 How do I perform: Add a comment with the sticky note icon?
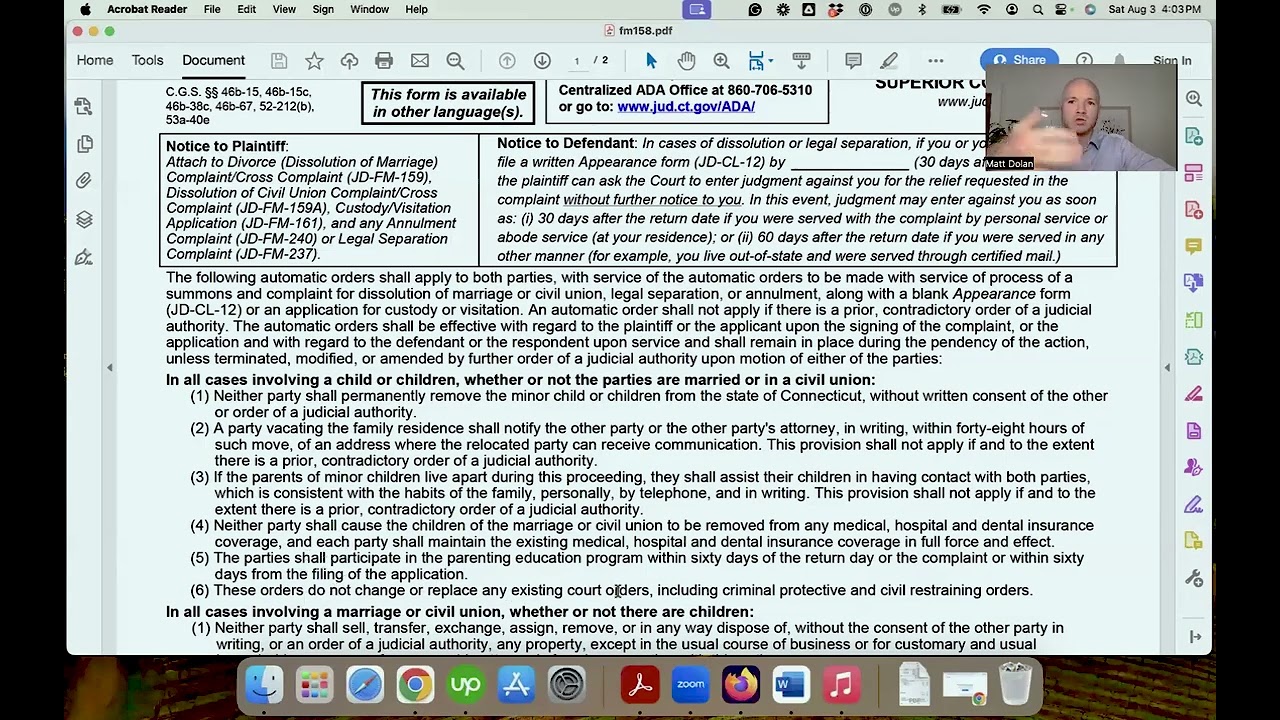click(x=853, y=61)
